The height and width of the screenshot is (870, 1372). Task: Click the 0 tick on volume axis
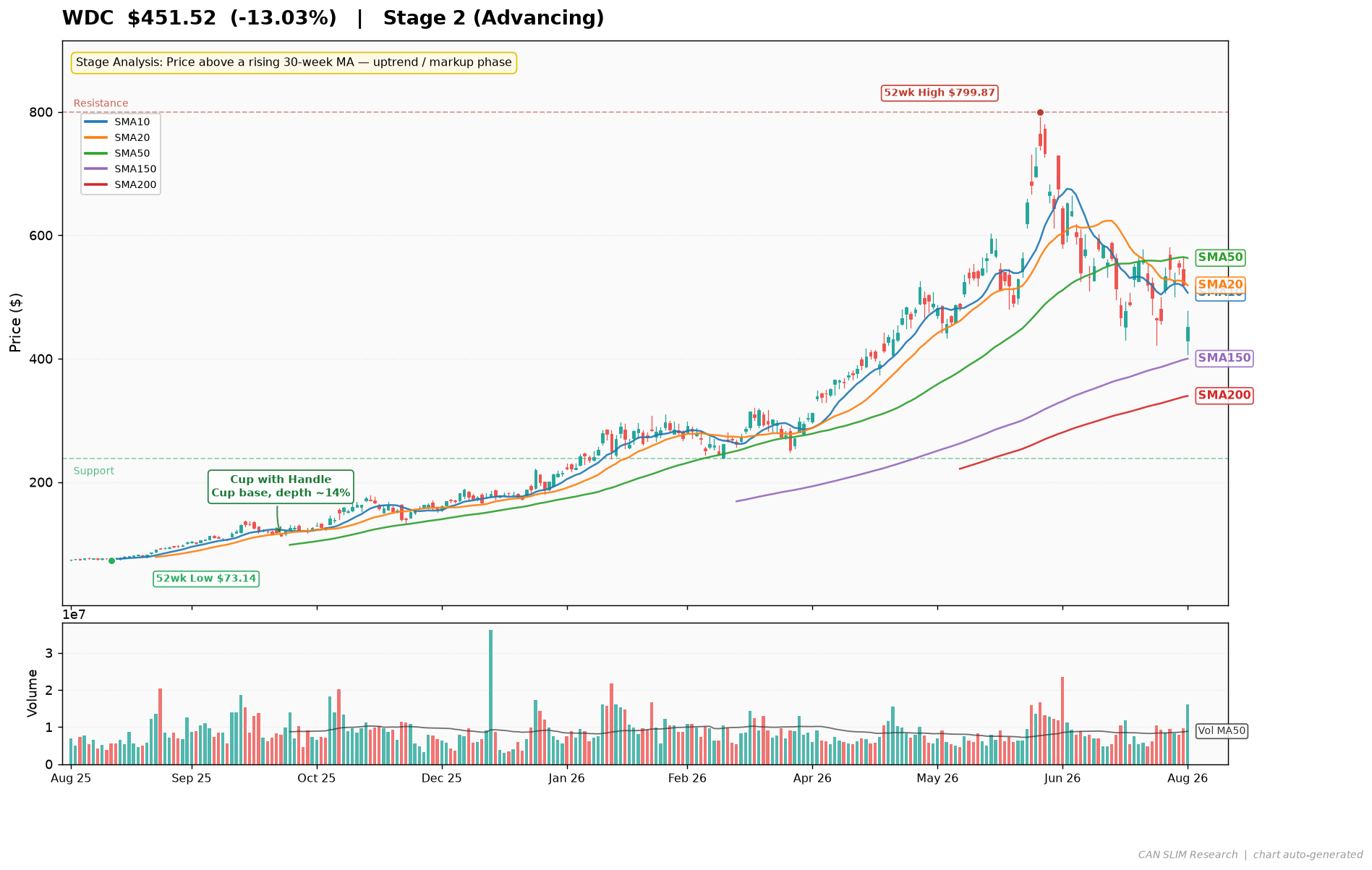[49, 764]
